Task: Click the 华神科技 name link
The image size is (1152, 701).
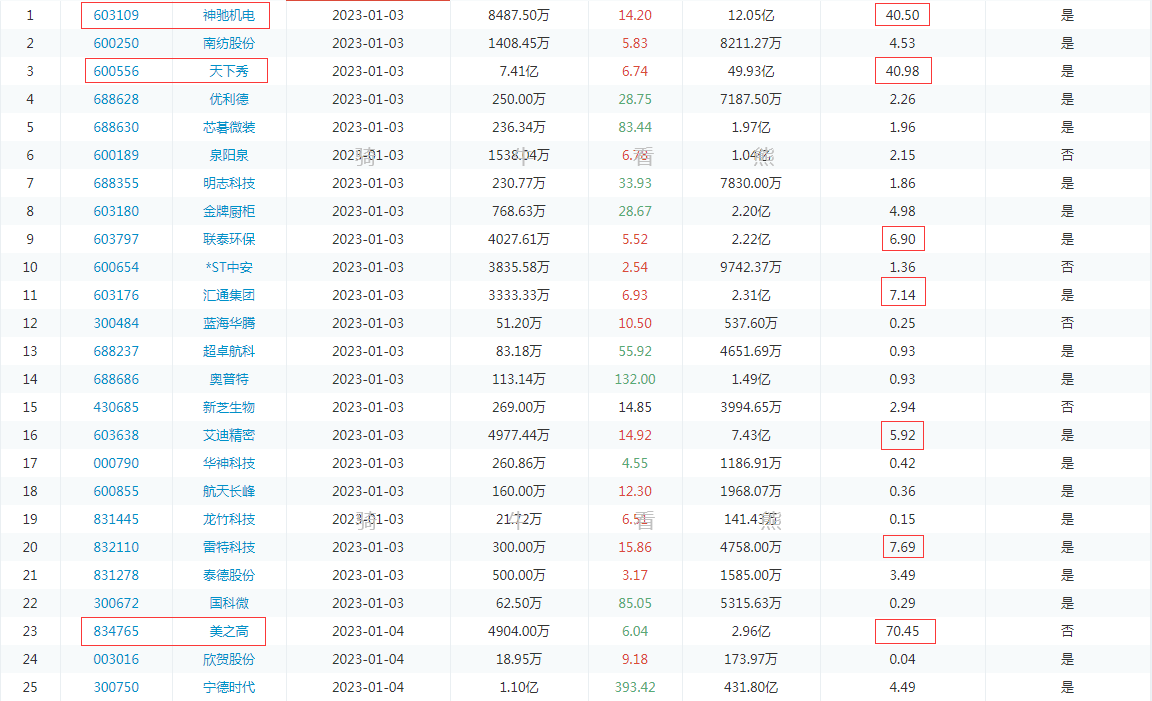Action: point(228,463)
